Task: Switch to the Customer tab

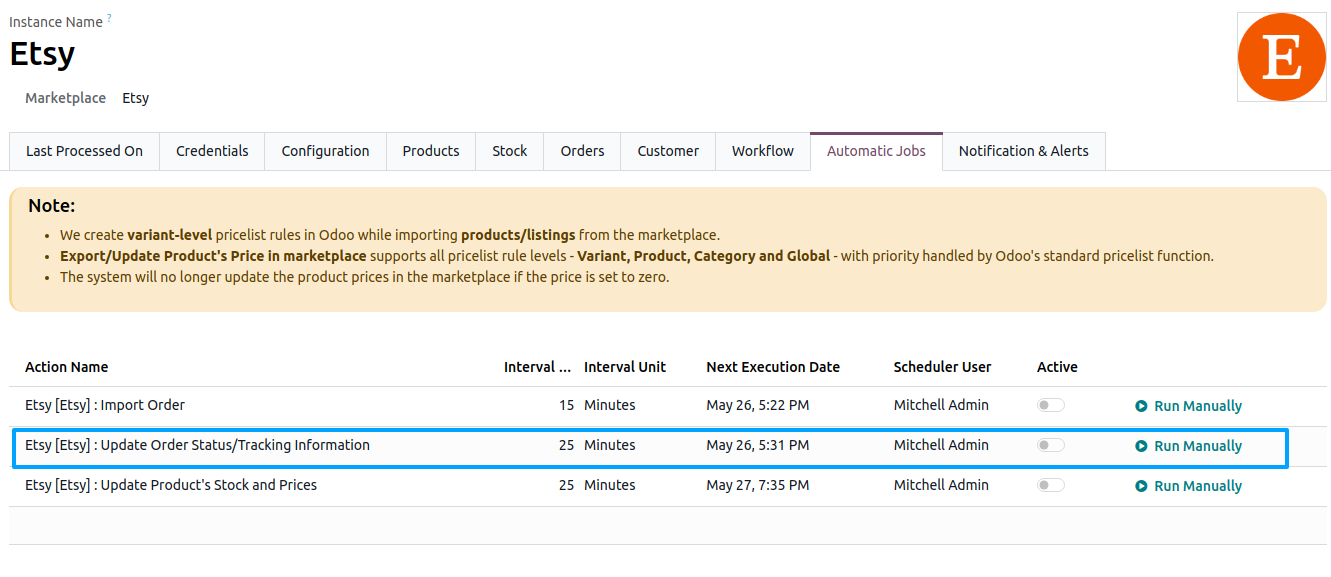Action: [668, 151]
